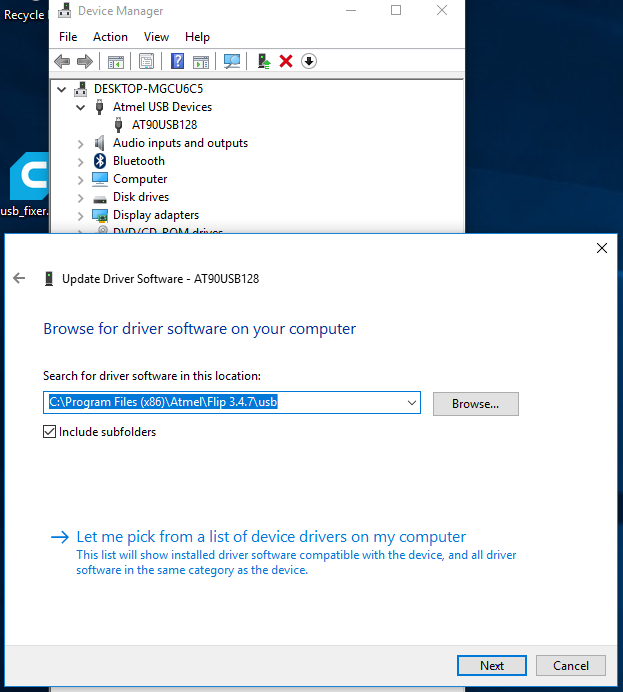Collapse the DESKTOP-MGCU6C5 root node
Image resolution: width=623 pixels, height=692 pixels.
62,90
